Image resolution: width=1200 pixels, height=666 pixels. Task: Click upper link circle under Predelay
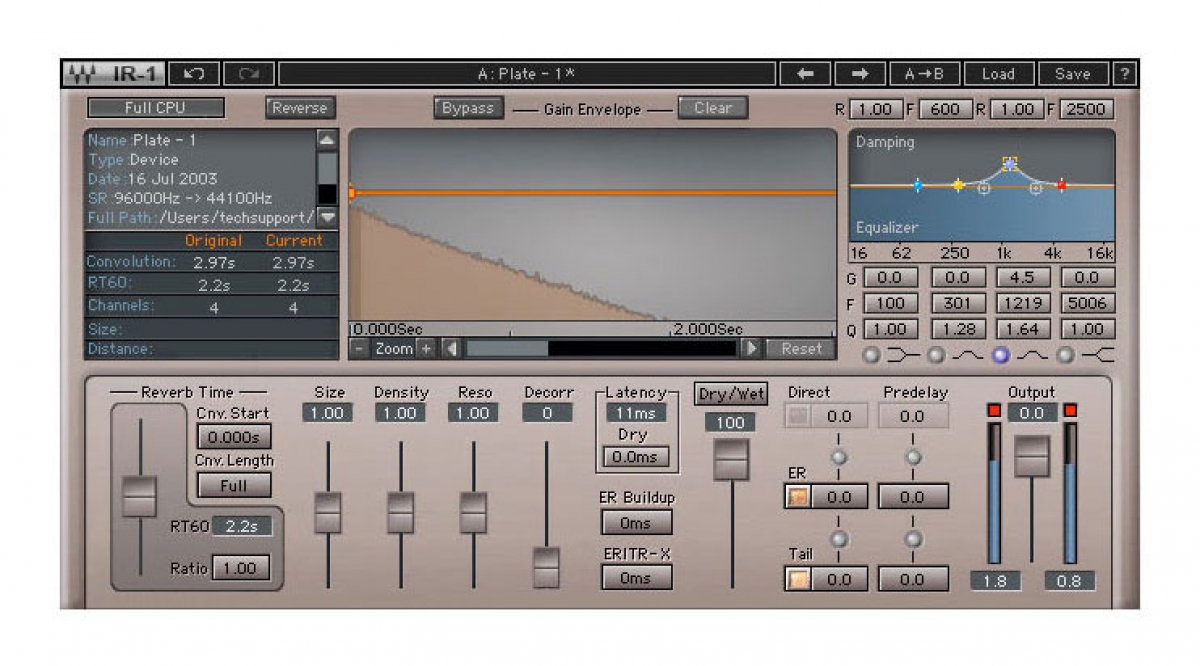[x=913, y=457]
